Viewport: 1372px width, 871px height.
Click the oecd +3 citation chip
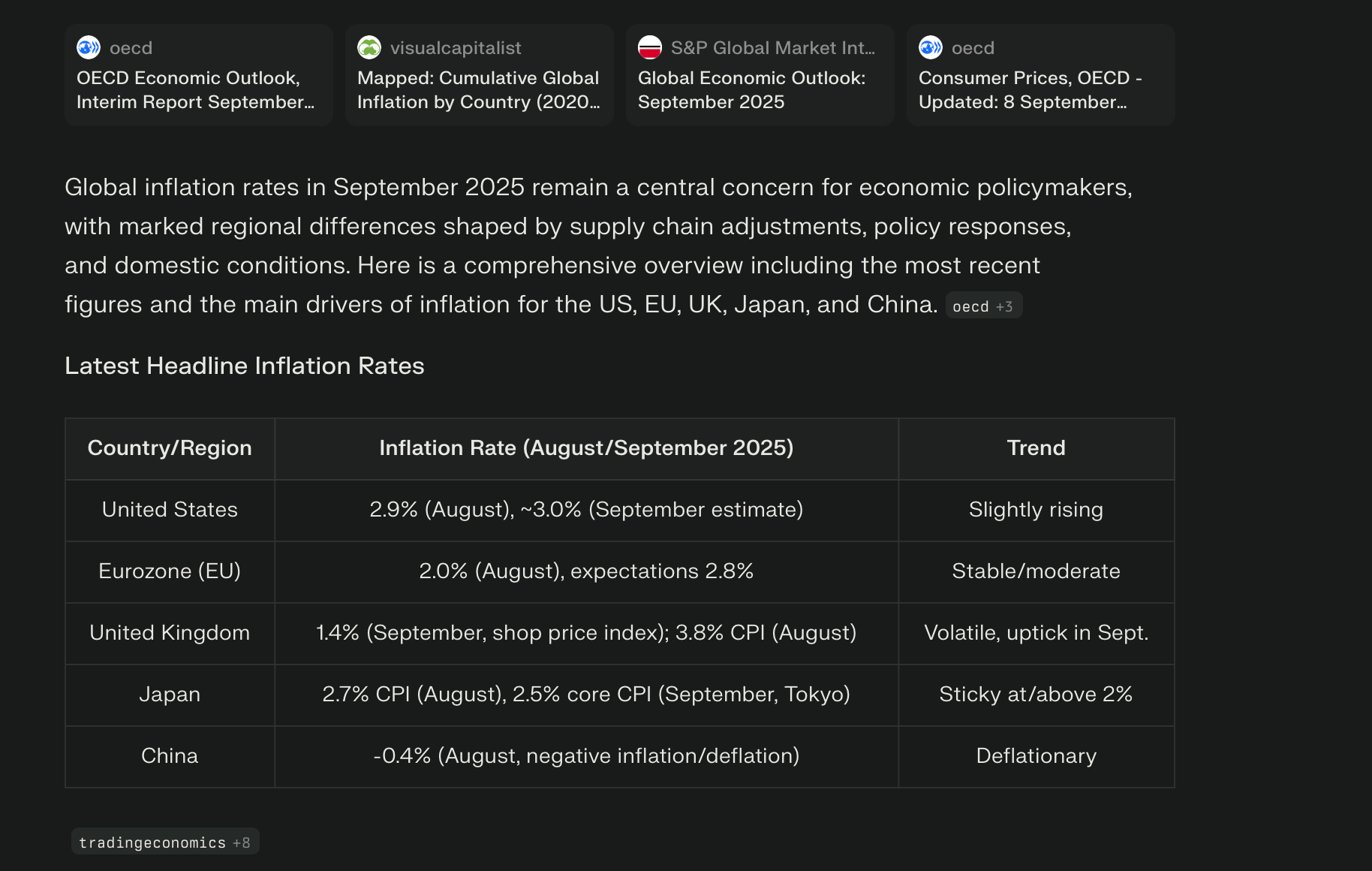983,306
